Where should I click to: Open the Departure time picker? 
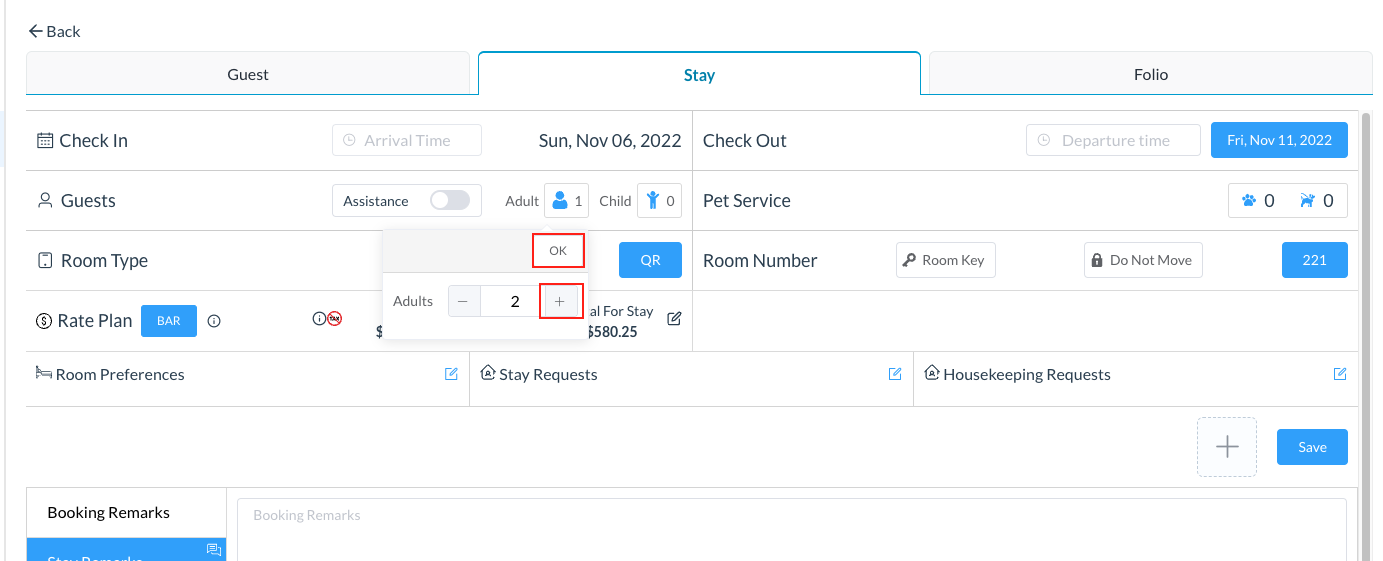(1114, 141)
